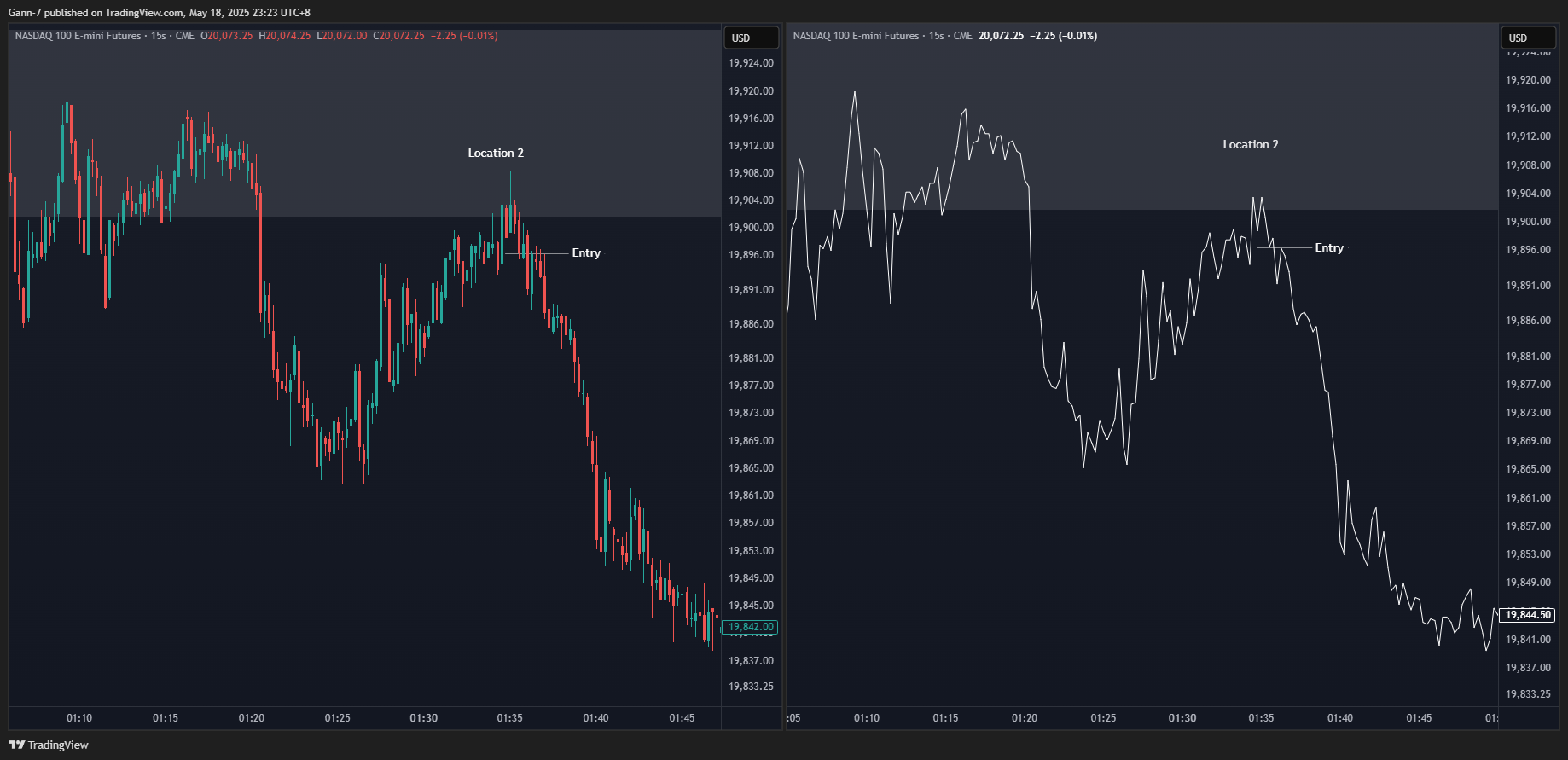The height and width of the screenshot is (760, 1568).
Task: Open the USD currency selector on left chart
Action: 752,38
